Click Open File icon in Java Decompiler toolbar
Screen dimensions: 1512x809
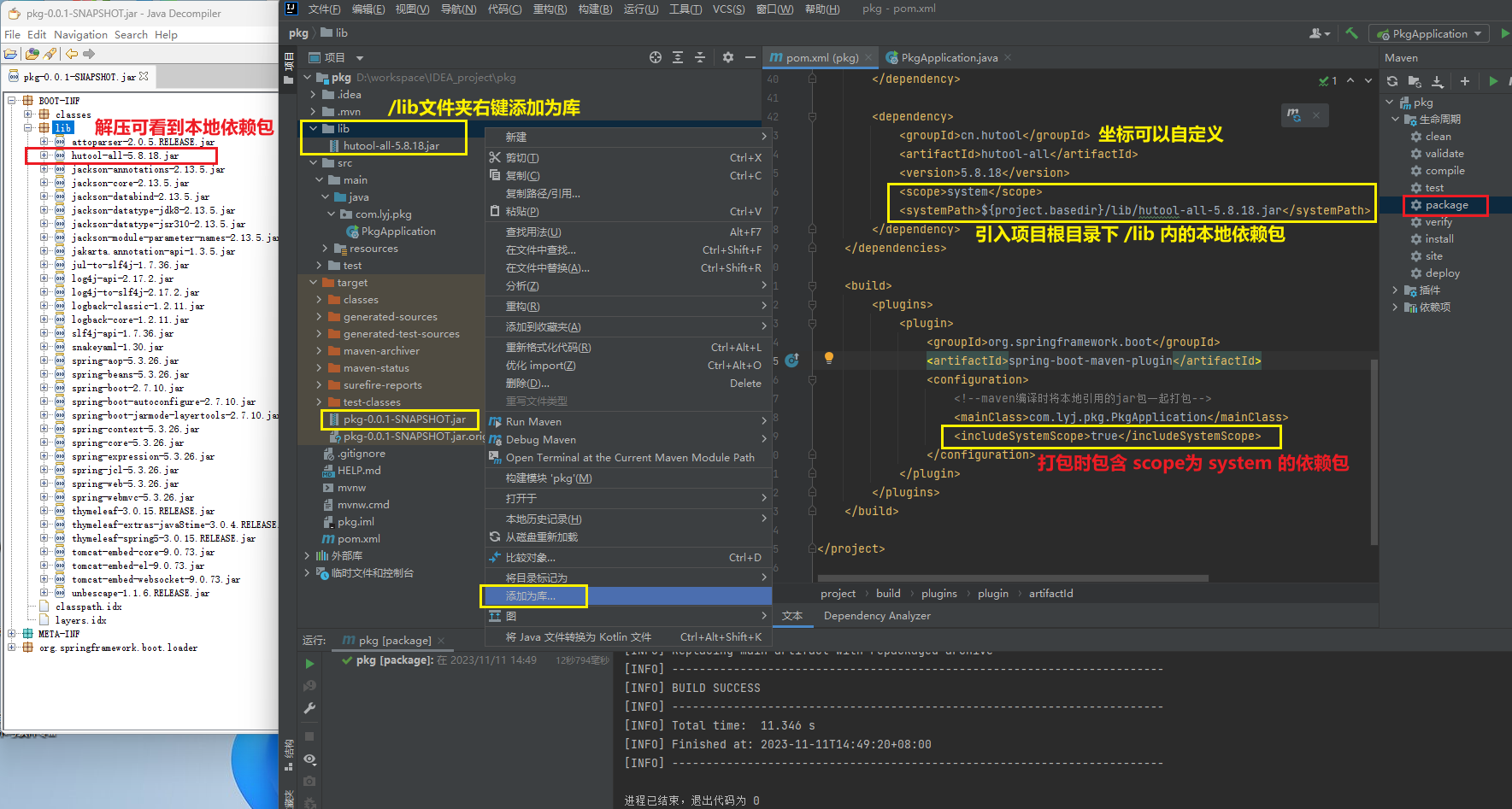(x=12, y=54)
